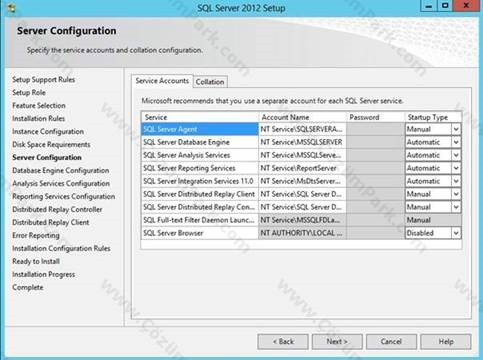The height and width of the screenshot is (360, 483).
Task: Open Startup Type for Distributed Replay Client
Action: coord(456,194)
